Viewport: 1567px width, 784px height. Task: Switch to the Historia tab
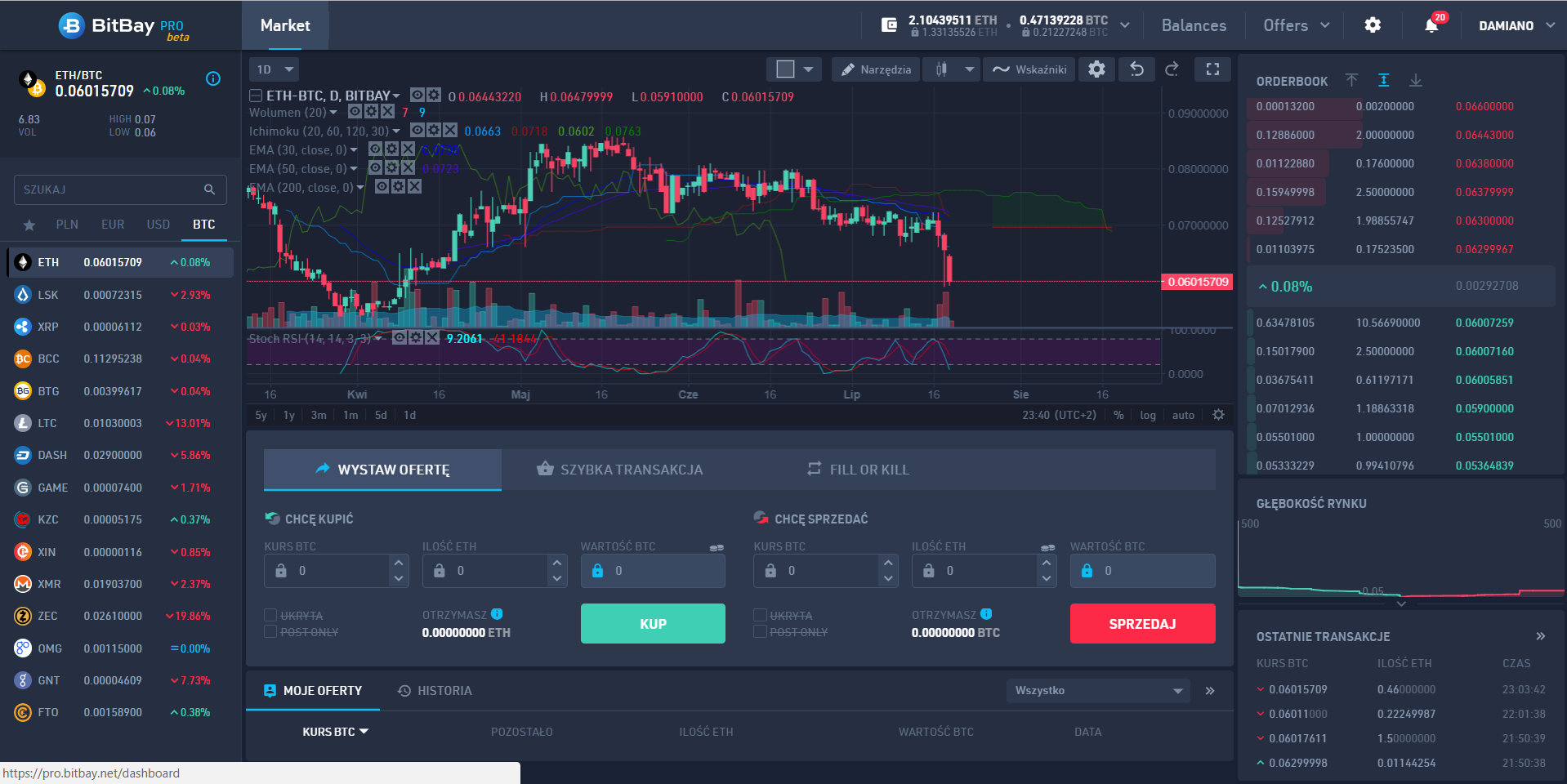(x=435, y=691)
